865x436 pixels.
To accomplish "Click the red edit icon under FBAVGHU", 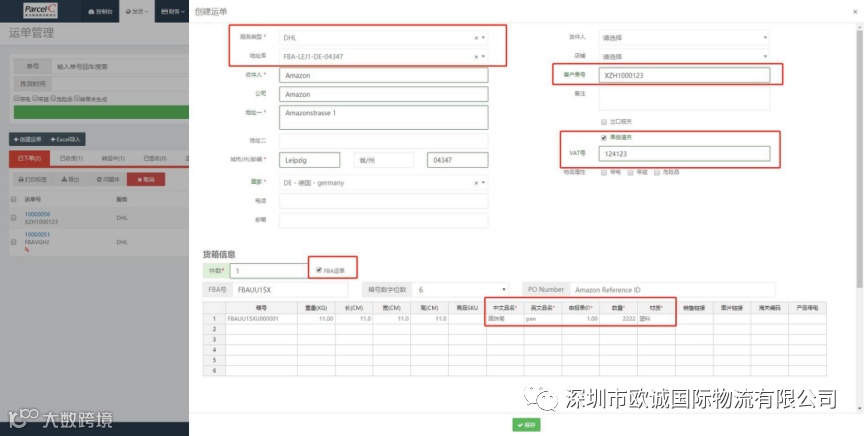I will click(27, 249).
